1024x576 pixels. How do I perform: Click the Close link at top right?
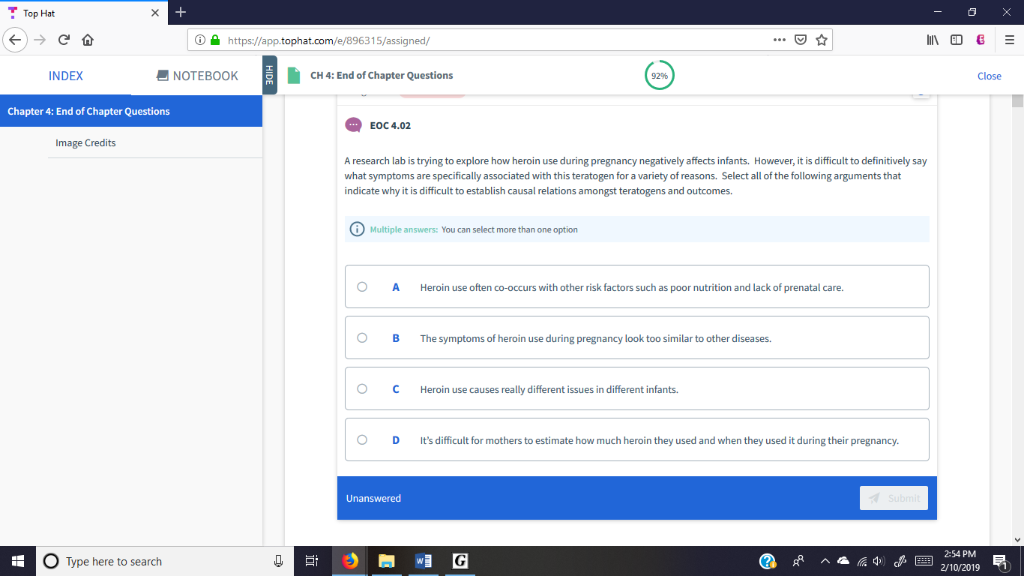(x=989, y=76)
